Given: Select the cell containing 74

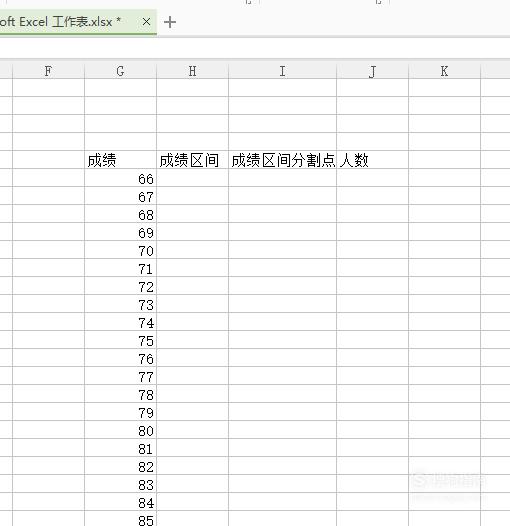Looking at the screenshot, I should (120, 322).
